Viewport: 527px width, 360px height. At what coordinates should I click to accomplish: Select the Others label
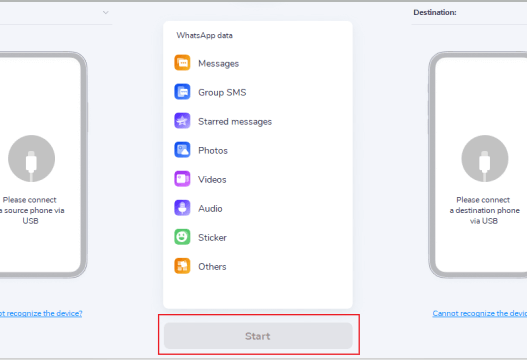tap(212, 267)
